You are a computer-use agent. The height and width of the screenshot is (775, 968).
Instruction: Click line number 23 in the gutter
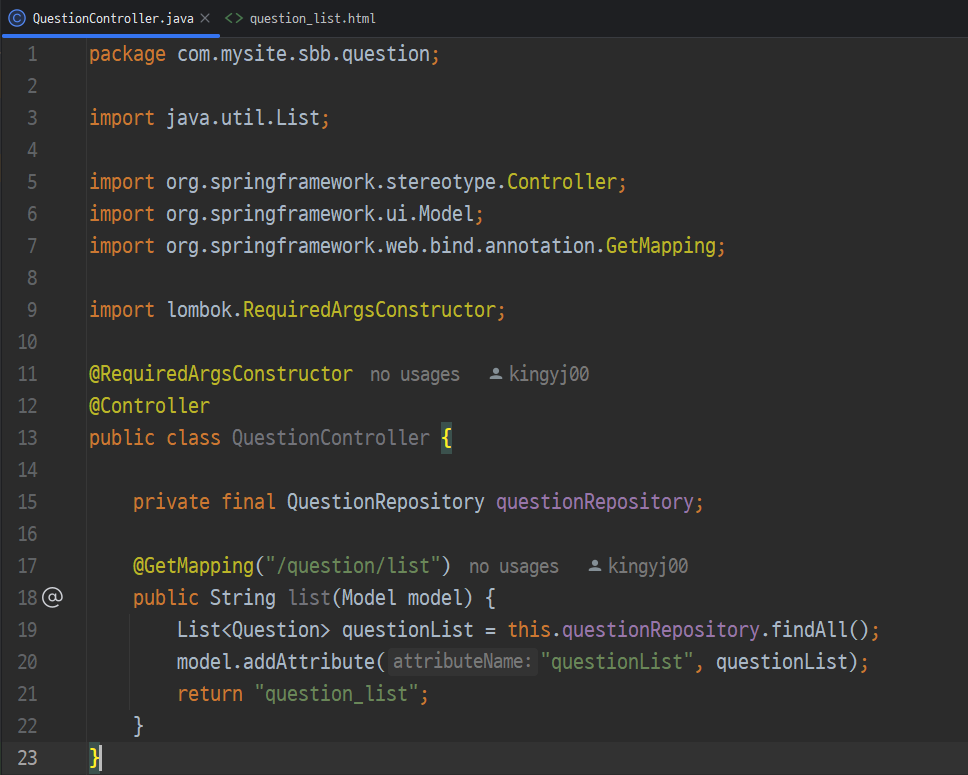[x=28, y=758]
